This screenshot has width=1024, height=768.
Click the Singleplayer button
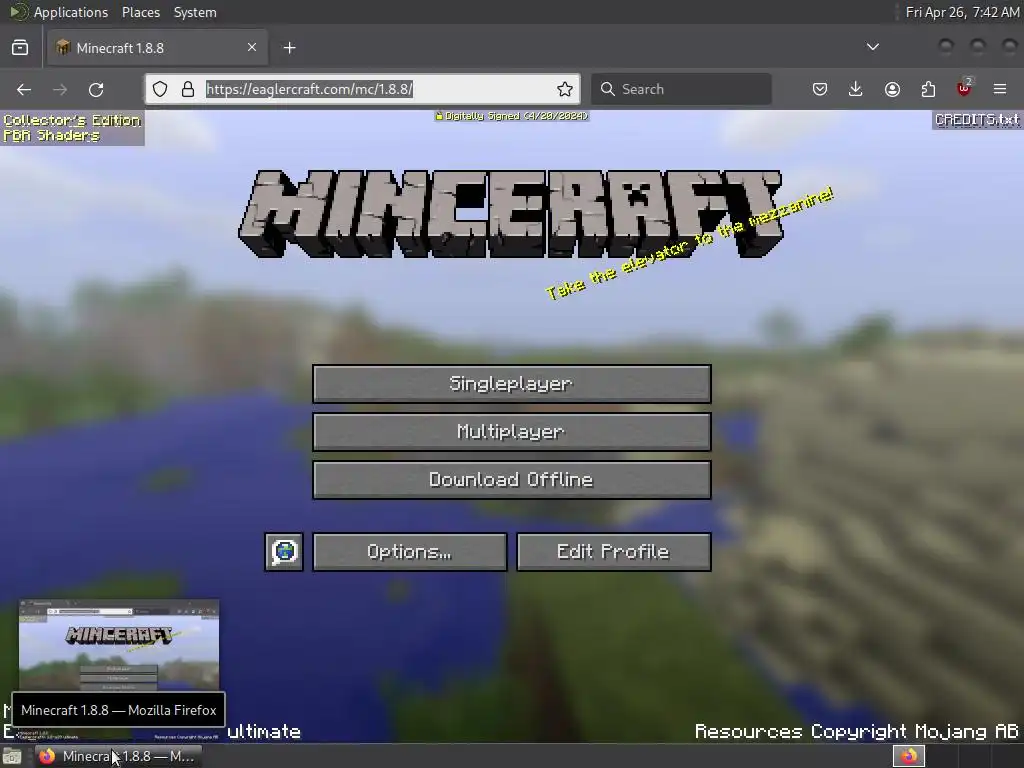point(511,384)
